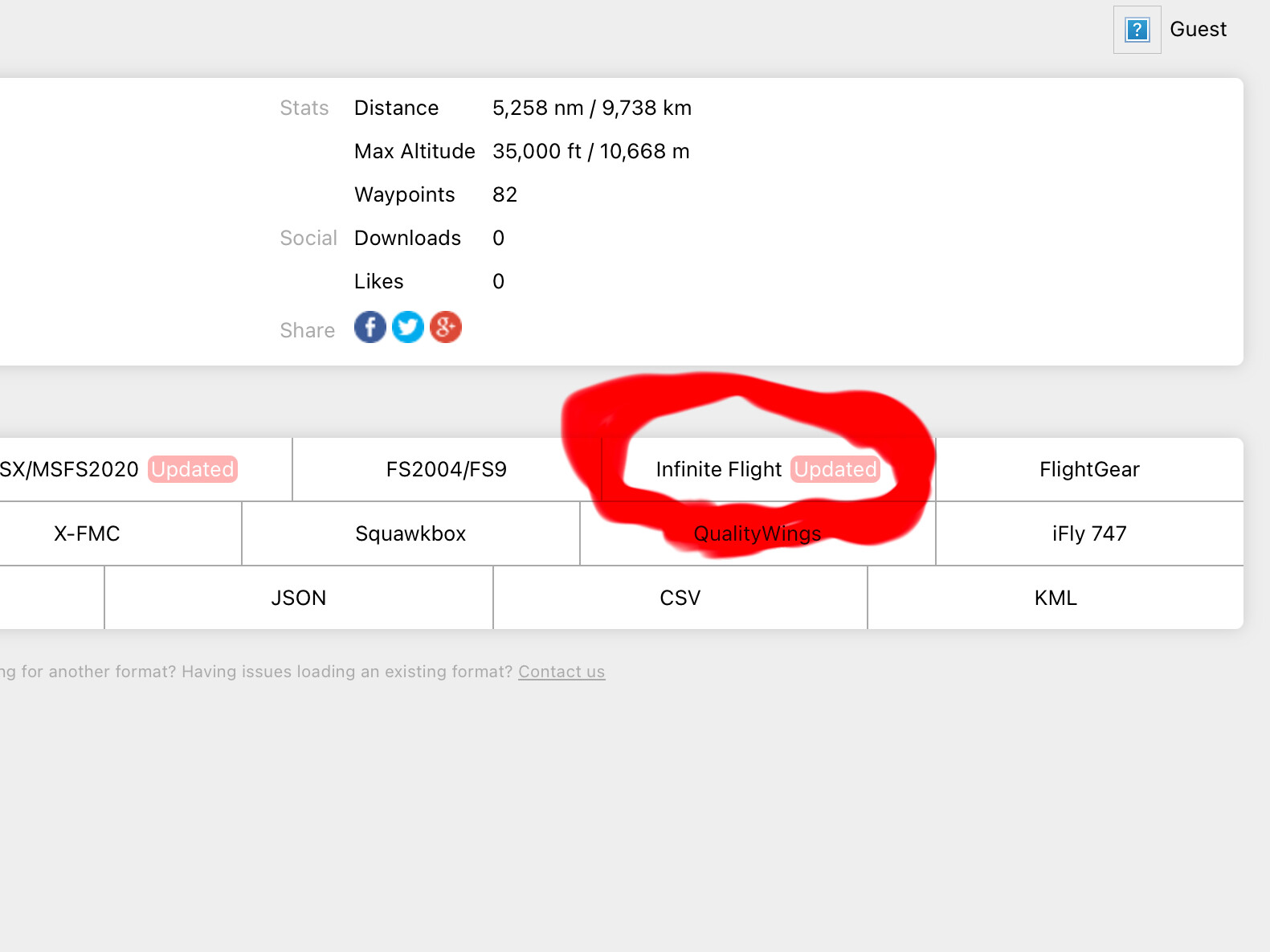Image resolution: width=1270 pixels, height=952 pixels.
Task: Click the Social section heading
Action: pos(308,238)
